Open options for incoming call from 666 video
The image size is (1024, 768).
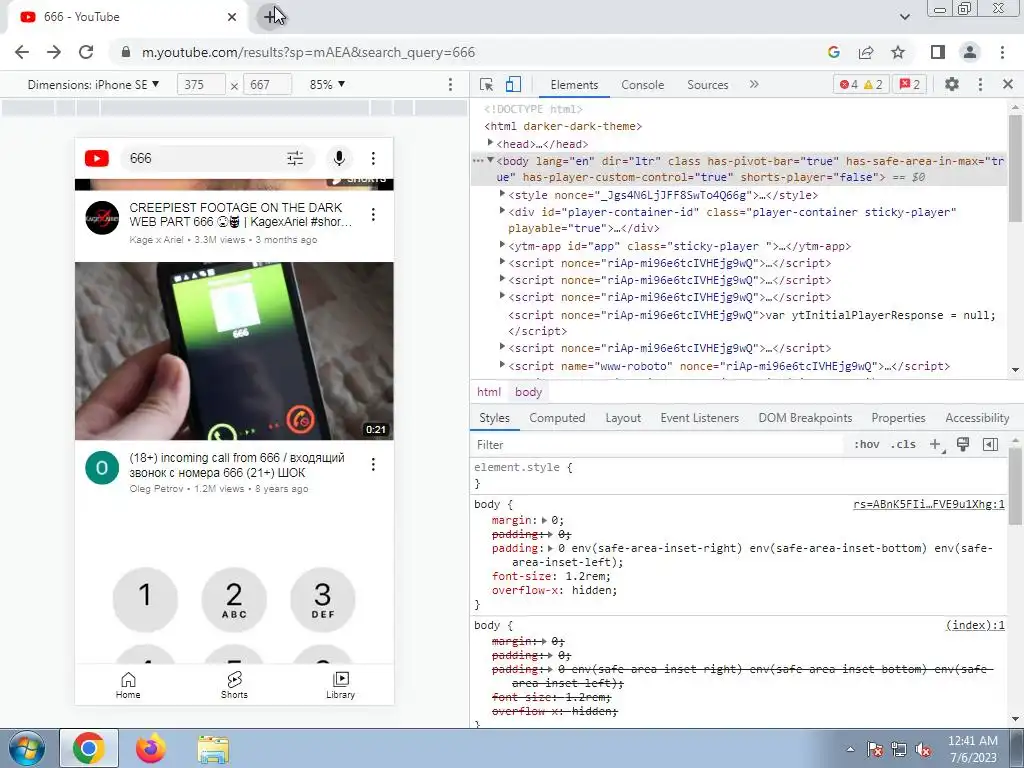pos(373,464)
